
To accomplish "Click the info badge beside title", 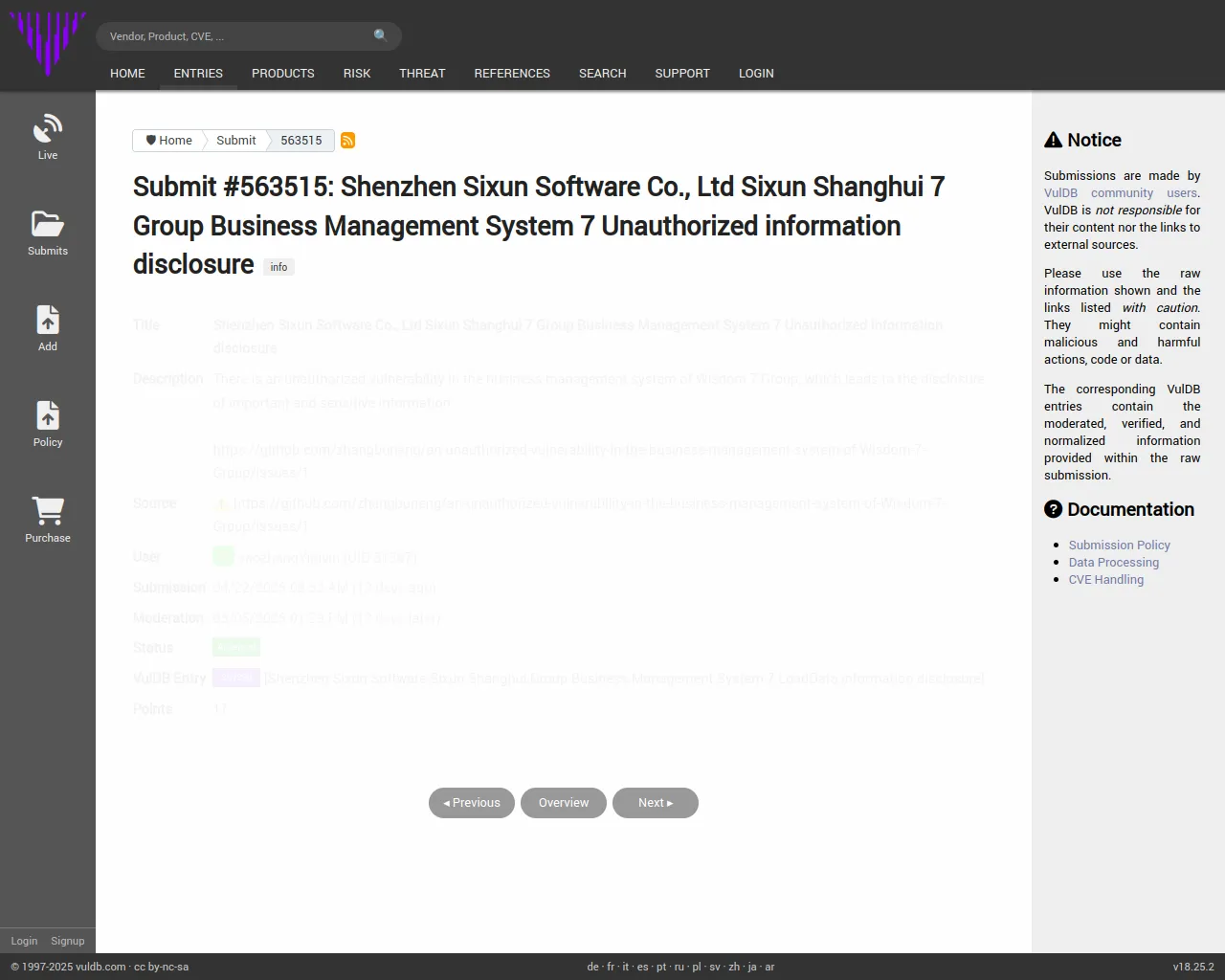I will (x=278, y=267).
